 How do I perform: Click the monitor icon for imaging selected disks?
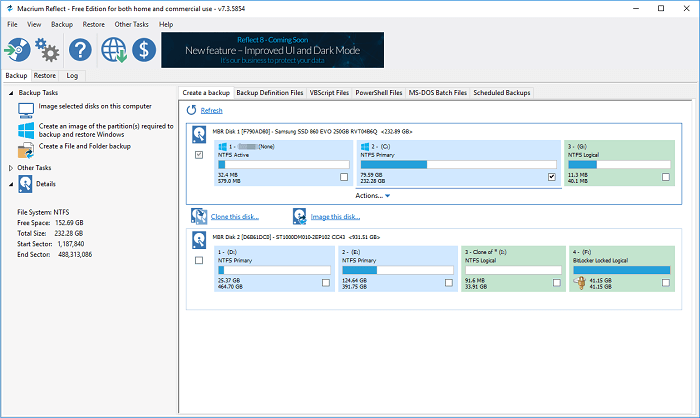[x=26, y=110]
